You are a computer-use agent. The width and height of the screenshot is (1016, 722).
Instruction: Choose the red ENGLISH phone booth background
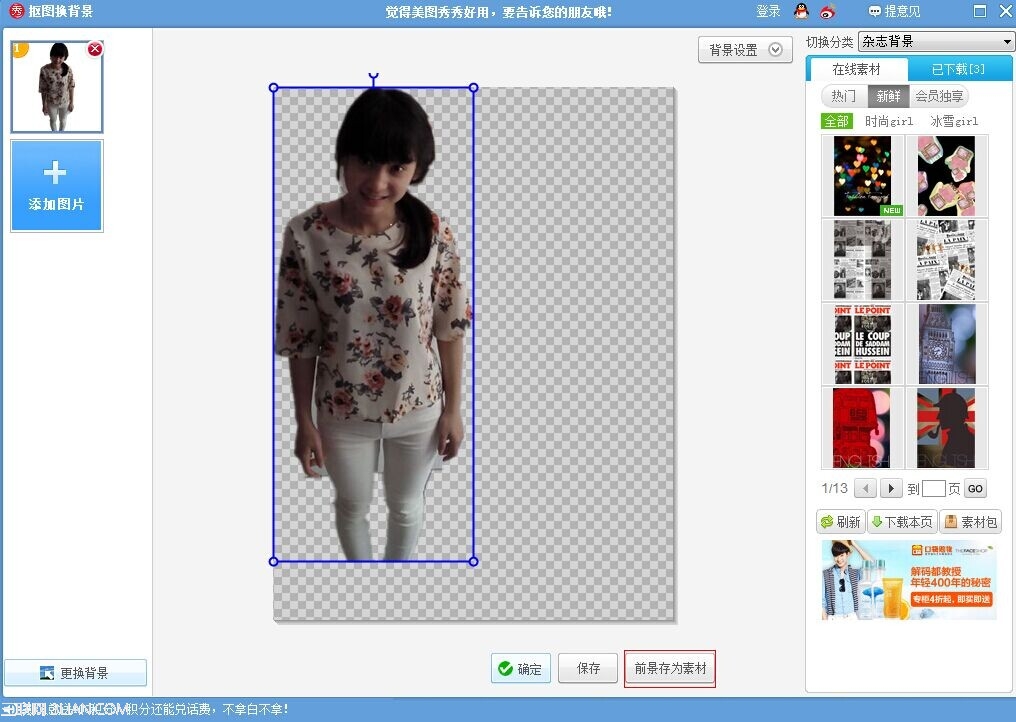862,428
